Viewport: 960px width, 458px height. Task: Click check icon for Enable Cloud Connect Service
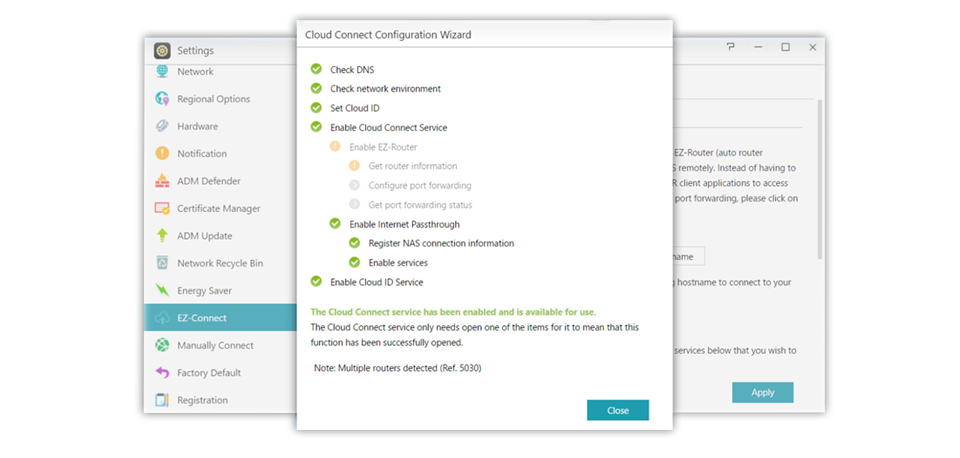tap(316, 127)
